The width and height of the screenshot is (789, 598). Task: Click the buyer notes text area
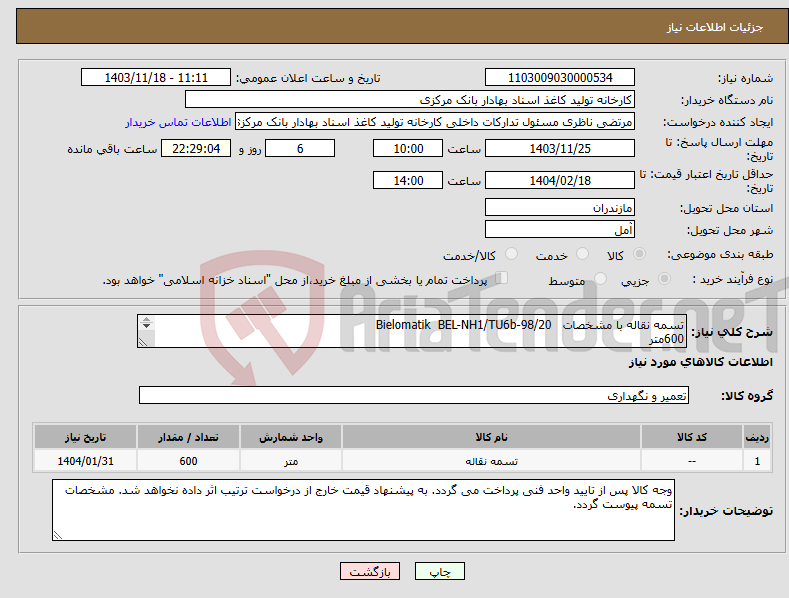point(363,510)
